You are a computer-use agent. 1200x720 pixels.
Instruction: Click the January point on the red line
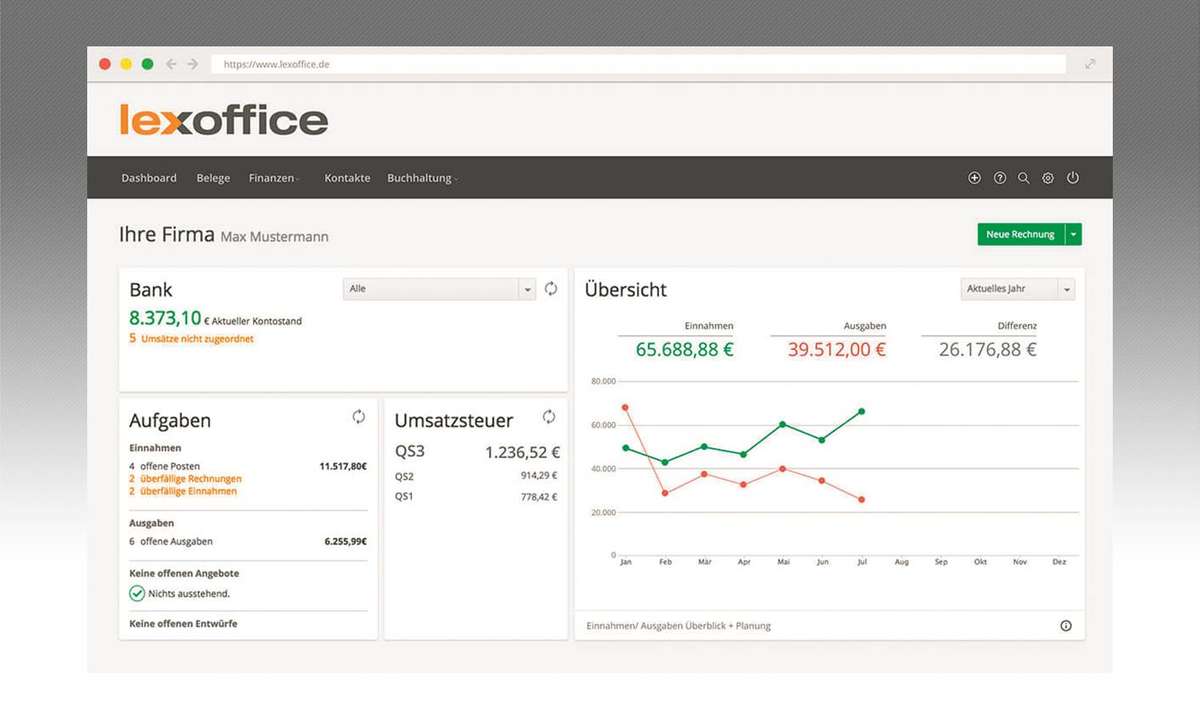point(625,407)
